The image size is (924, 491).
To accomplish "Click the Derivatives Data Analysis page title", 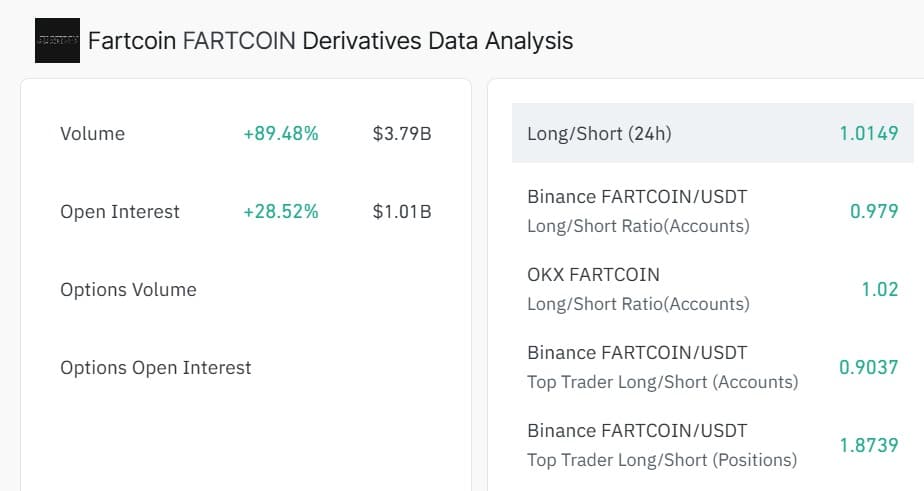I will [x=330, y=41].
